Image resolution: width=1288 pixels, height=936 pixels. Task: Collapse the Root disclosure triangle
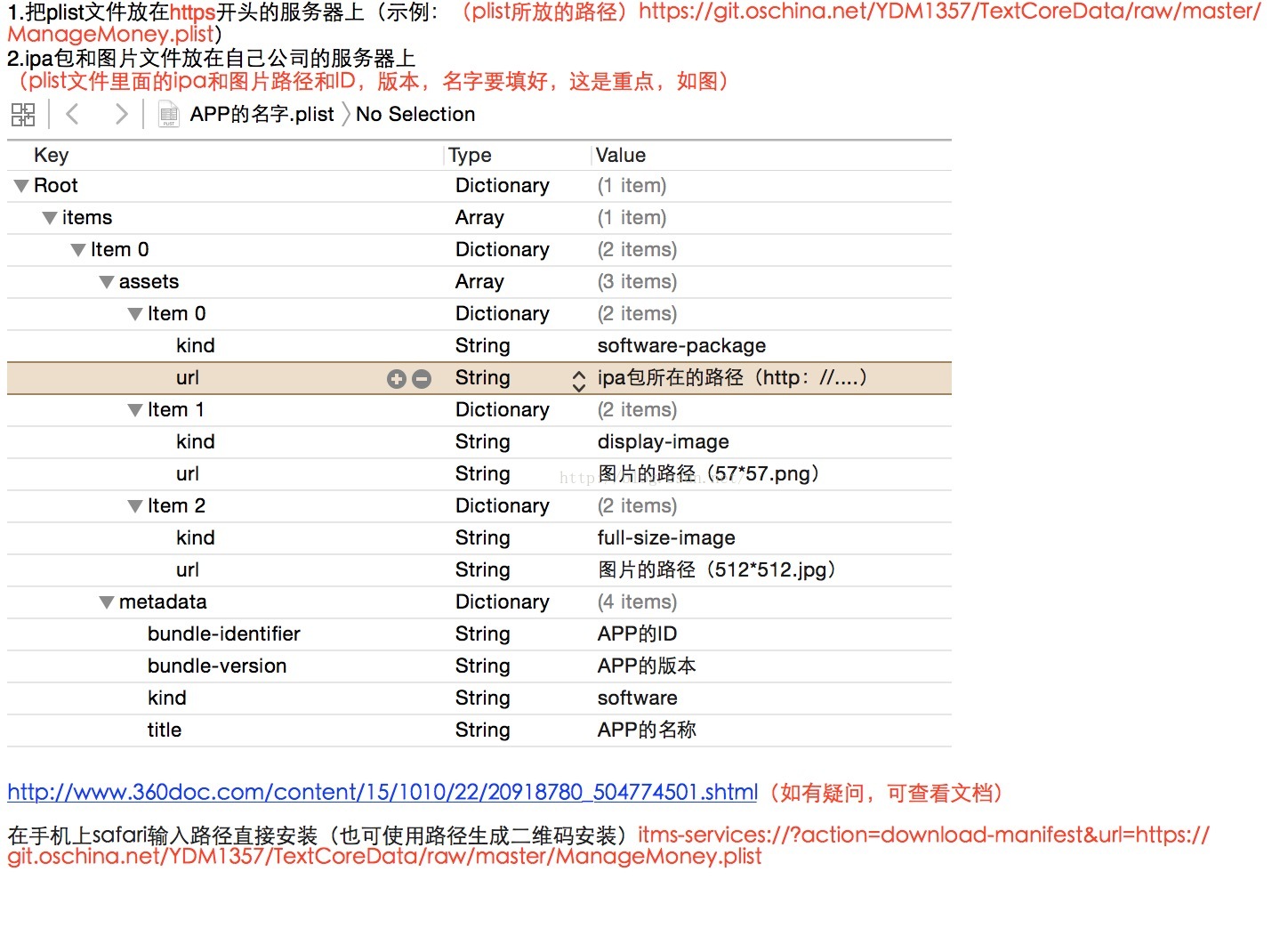coord(21,187)
